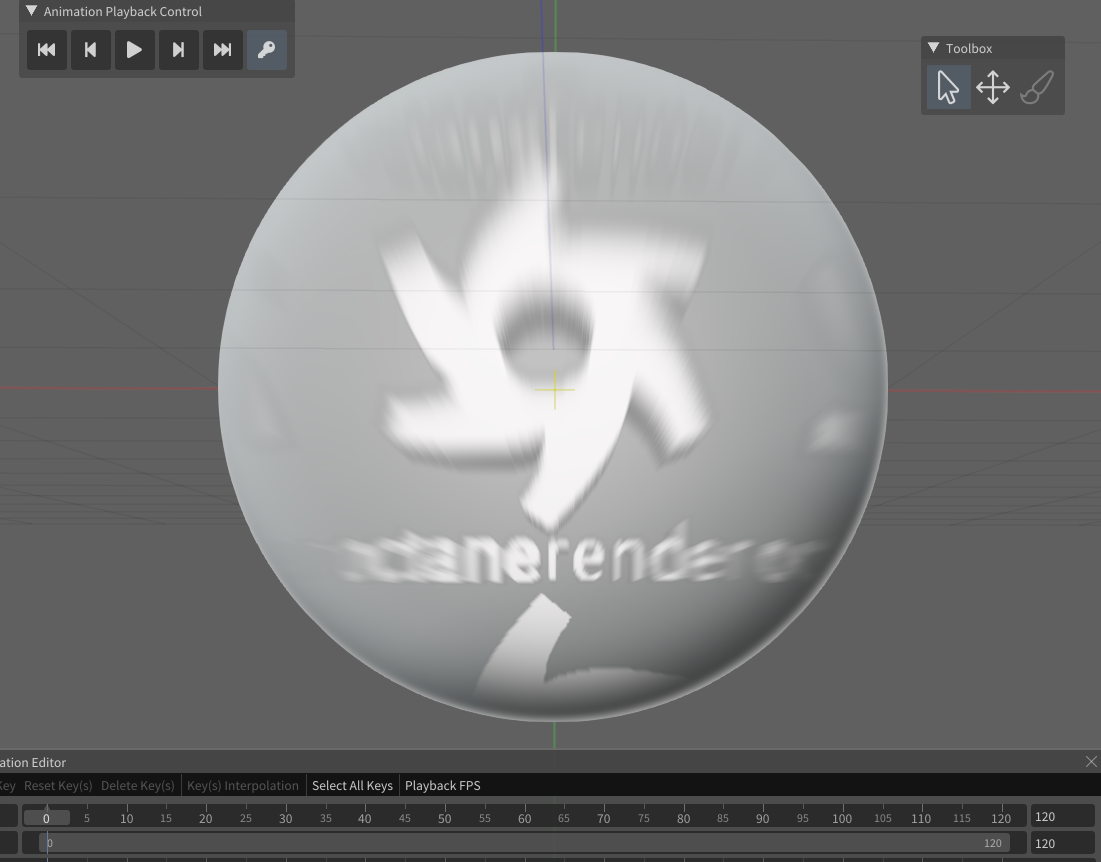
Task: Click timeline at frame 30
Action: pyautogui.click(x=285, y=818)
